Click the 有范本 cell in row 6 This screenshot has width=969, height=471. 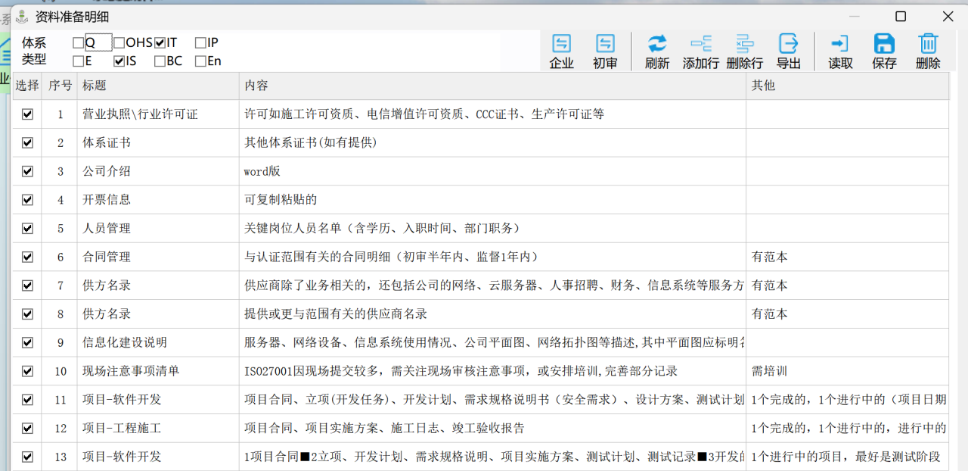click(846, 257)
